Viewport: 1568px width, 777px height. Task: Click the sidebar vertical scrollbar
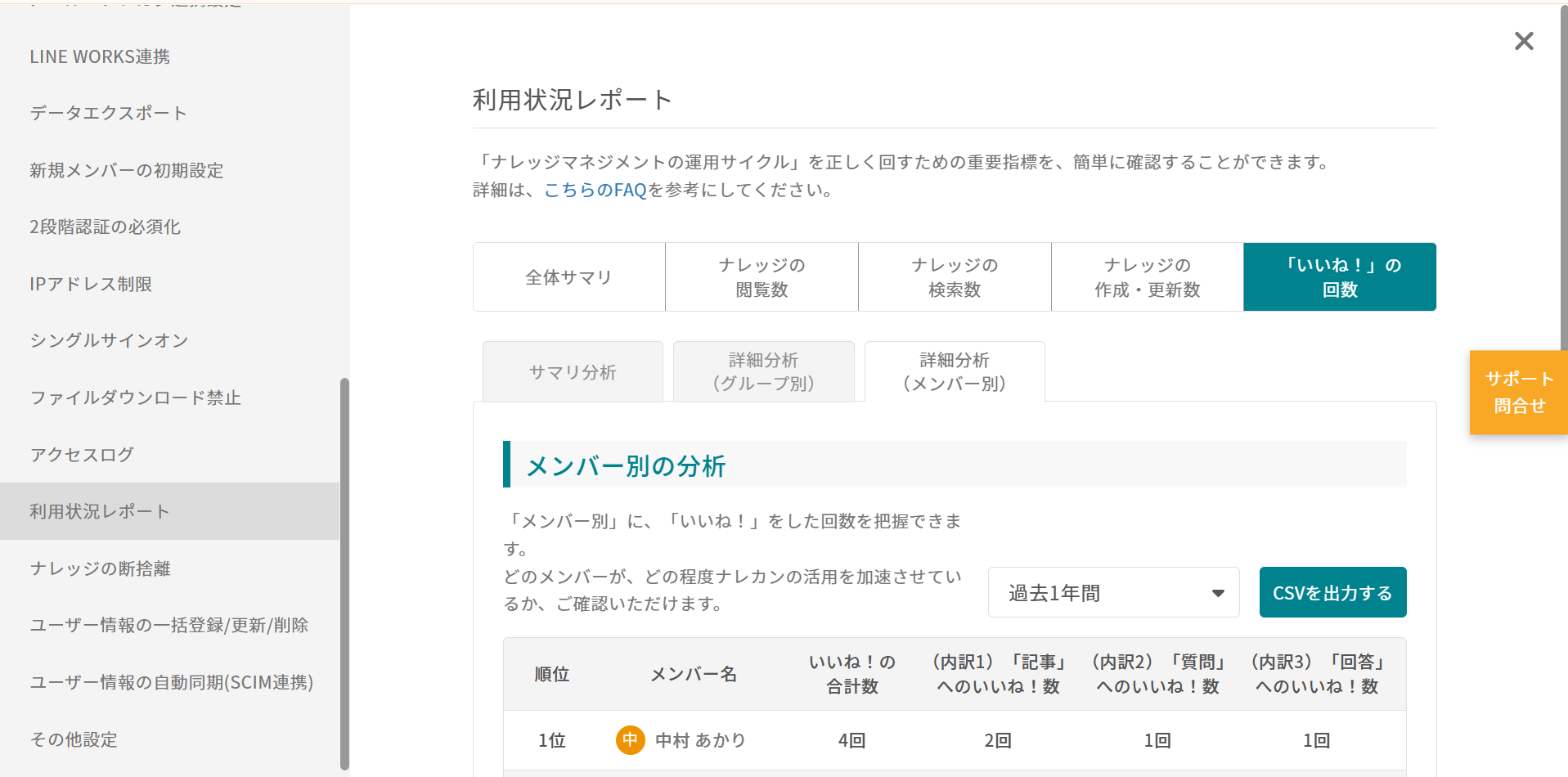[344, 573]
